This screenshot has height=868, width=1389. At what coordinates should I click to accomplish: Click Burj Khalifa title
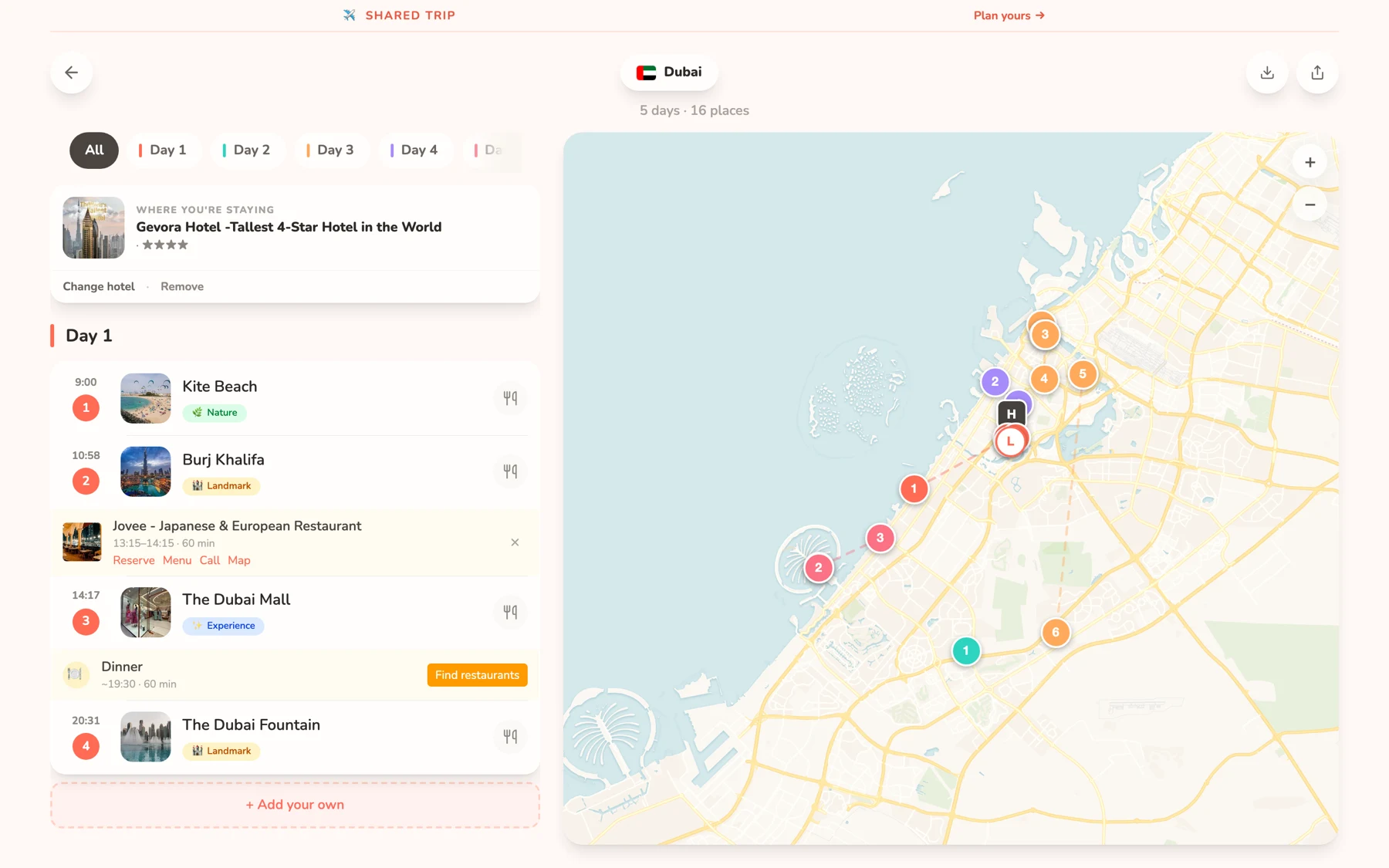pyautogui.click(x=223, y=460)
